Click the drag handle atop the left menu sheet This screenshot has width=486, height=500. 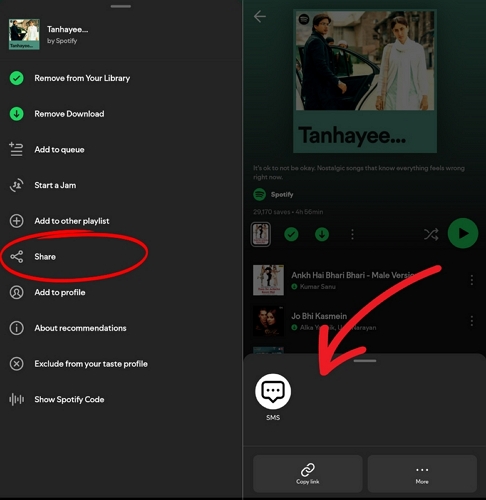tap(121, 6)
